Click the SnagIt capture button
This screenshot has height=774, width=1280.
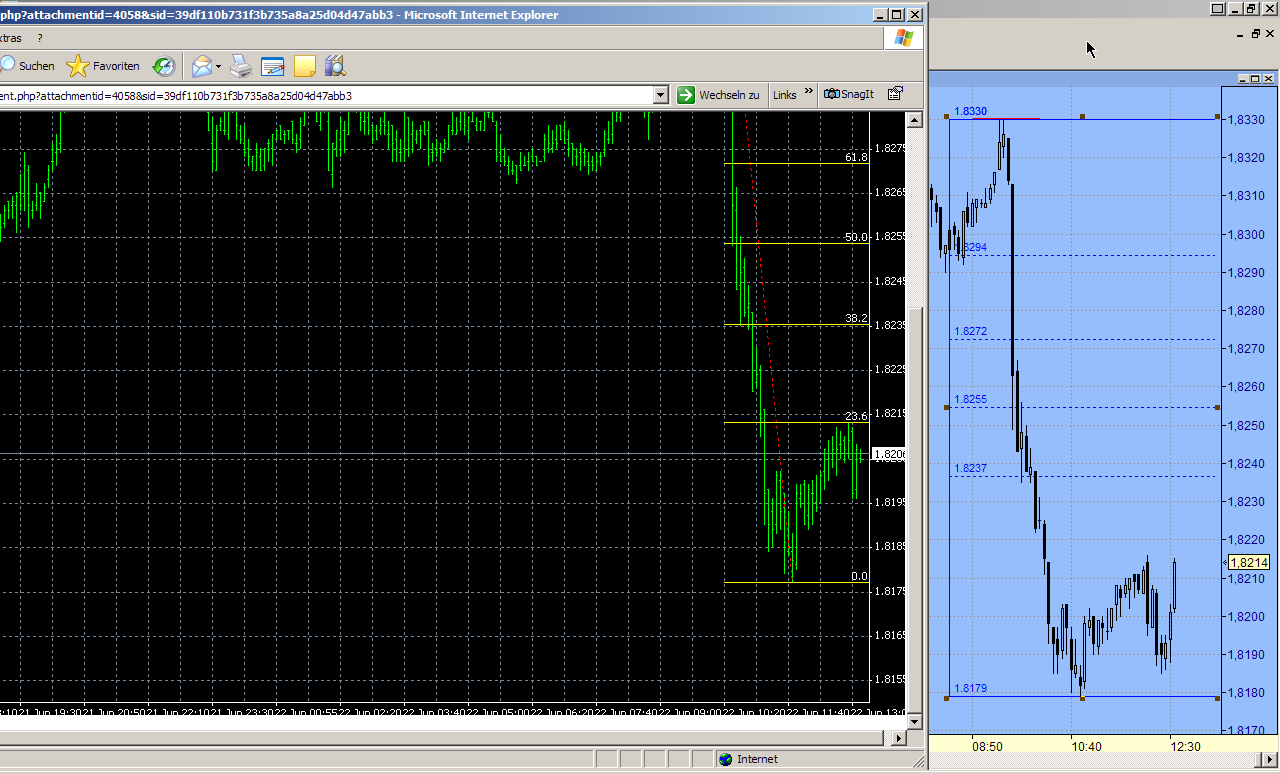tap(849, 95)
